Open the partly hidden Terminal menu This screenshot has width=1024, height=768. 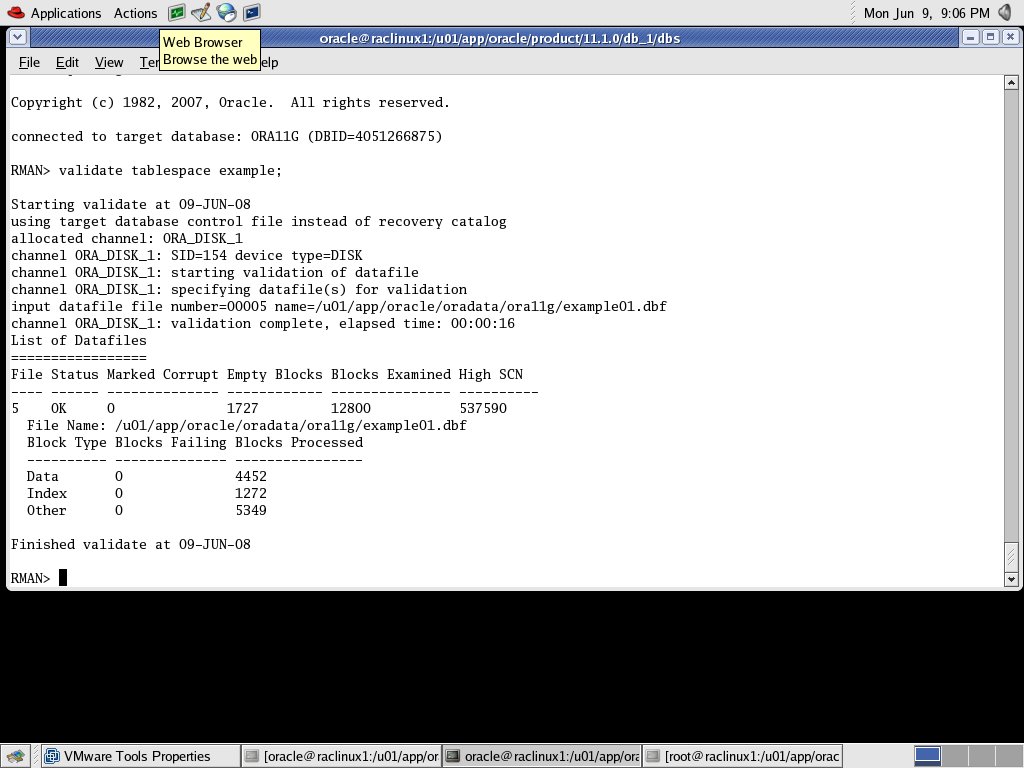[149, 62]
